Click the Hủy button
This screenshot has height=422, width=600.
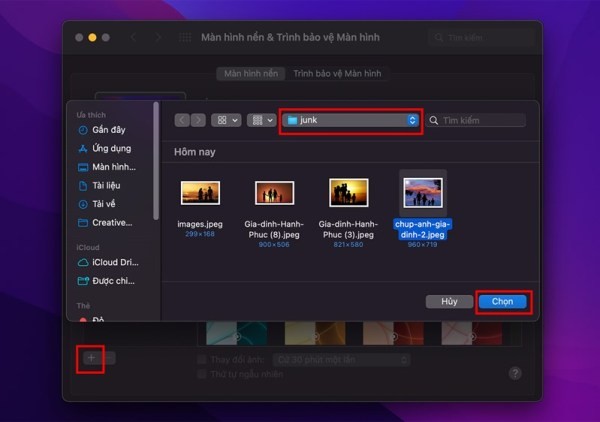pyautogui.click(x=449, y=301)
